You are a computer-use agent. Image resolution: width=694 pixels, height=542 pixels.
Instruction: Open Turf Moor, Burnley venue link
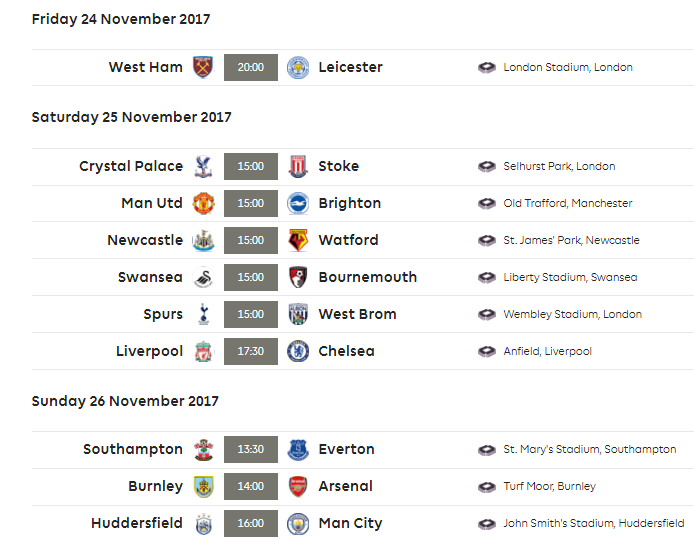(x=549, y=486)
